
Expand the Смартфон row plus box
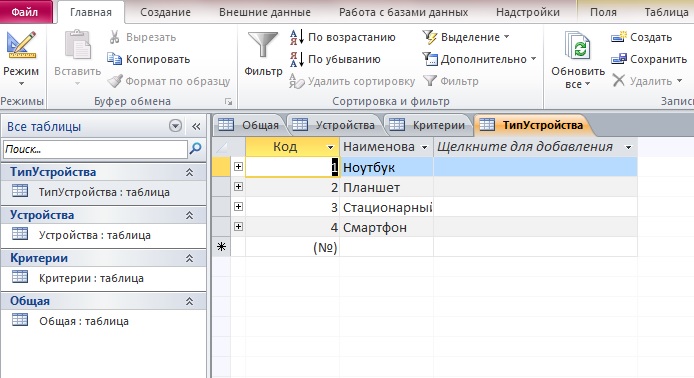point(238,227)
